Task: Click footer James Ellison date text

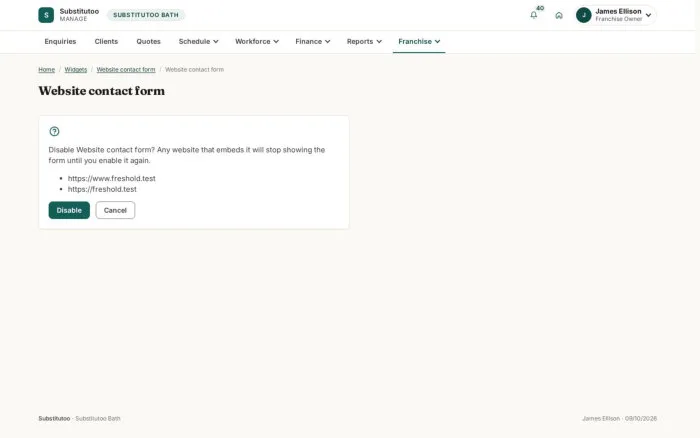Action: [x=619, y=418]
